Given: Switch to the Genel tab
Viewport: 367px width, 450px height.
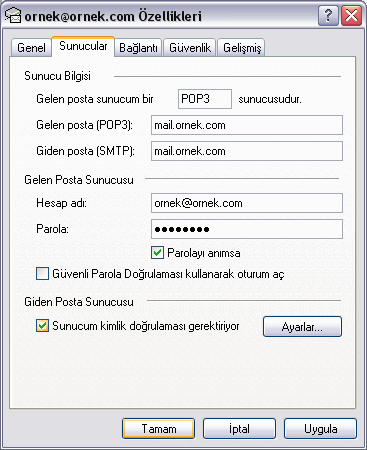Looking at the screenshot, I should (31, 48).
